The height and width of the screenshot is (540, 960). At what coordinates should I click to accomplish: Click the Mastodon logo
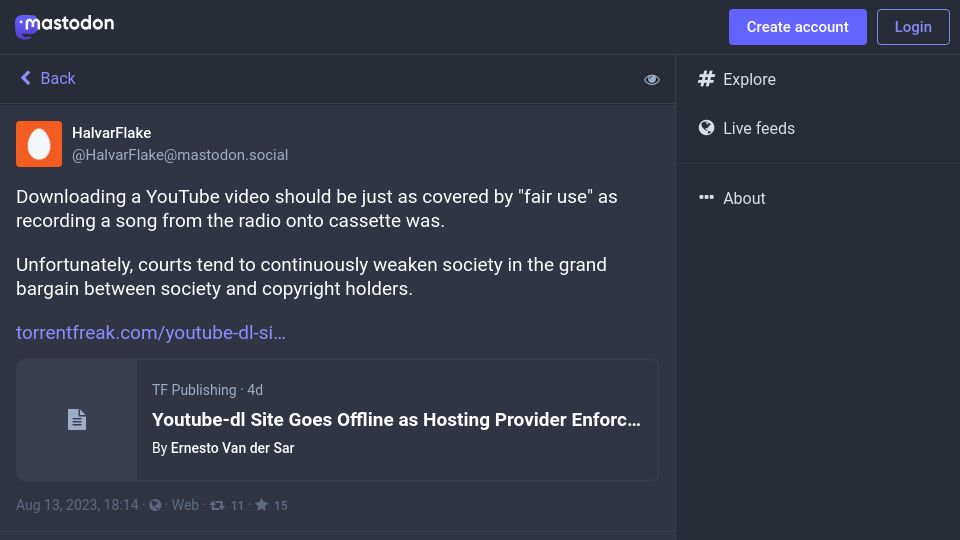tap(64, 26)
